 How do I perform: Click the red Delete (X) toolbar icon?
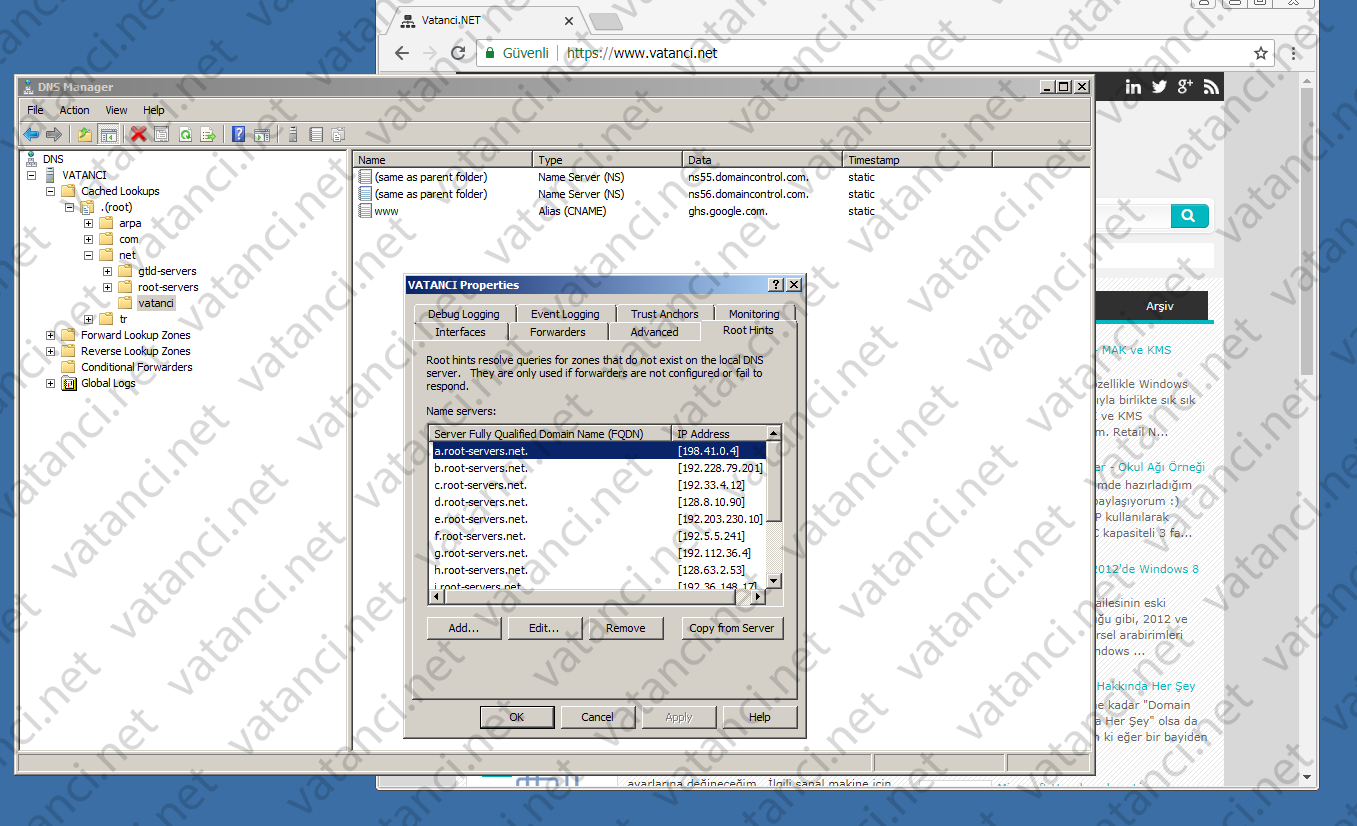coord(140,134)
